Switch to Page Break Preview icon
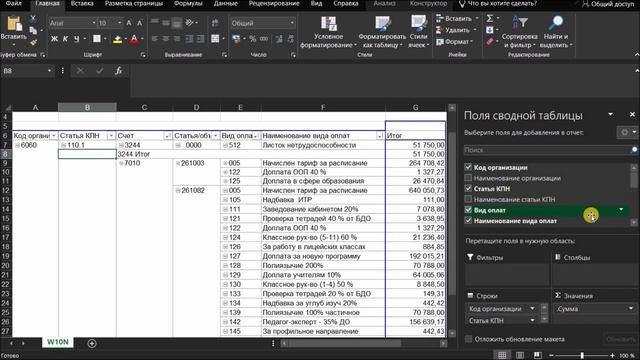This screenshot has height=360, width=640. (x=538, y=355)
